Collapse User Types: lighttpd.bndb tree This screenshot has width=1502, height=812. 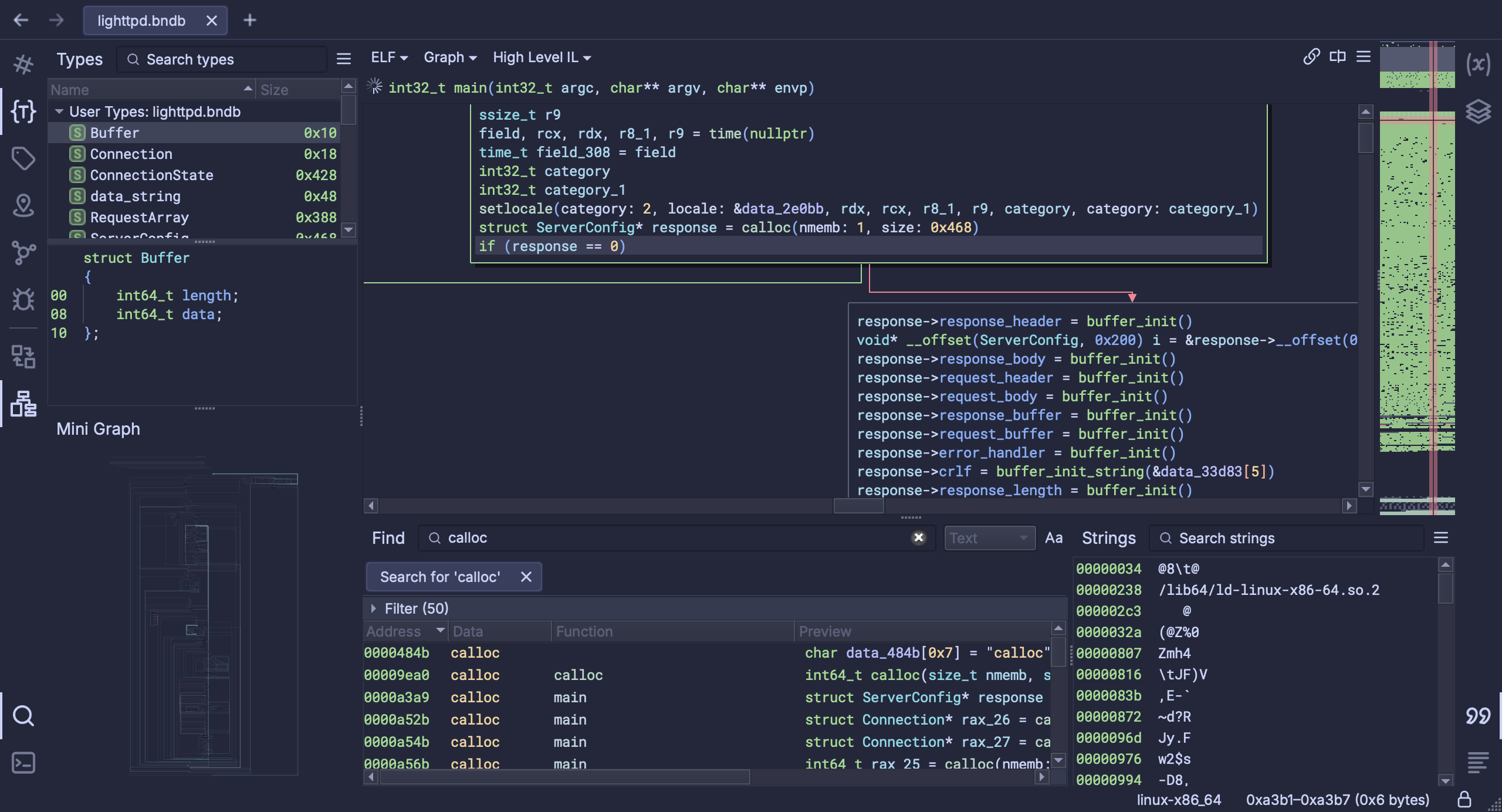point(59,111)
